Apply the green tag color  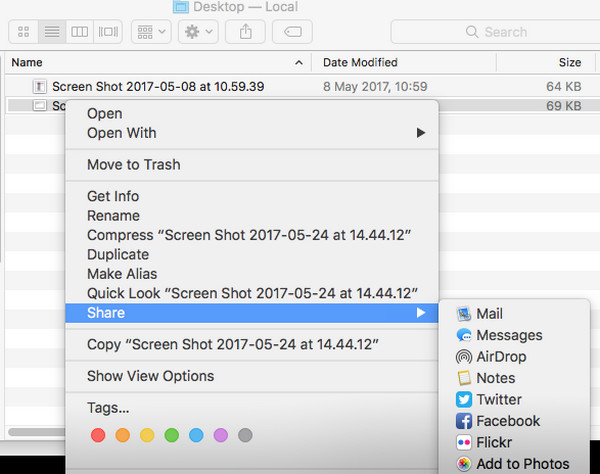(171, 436)
